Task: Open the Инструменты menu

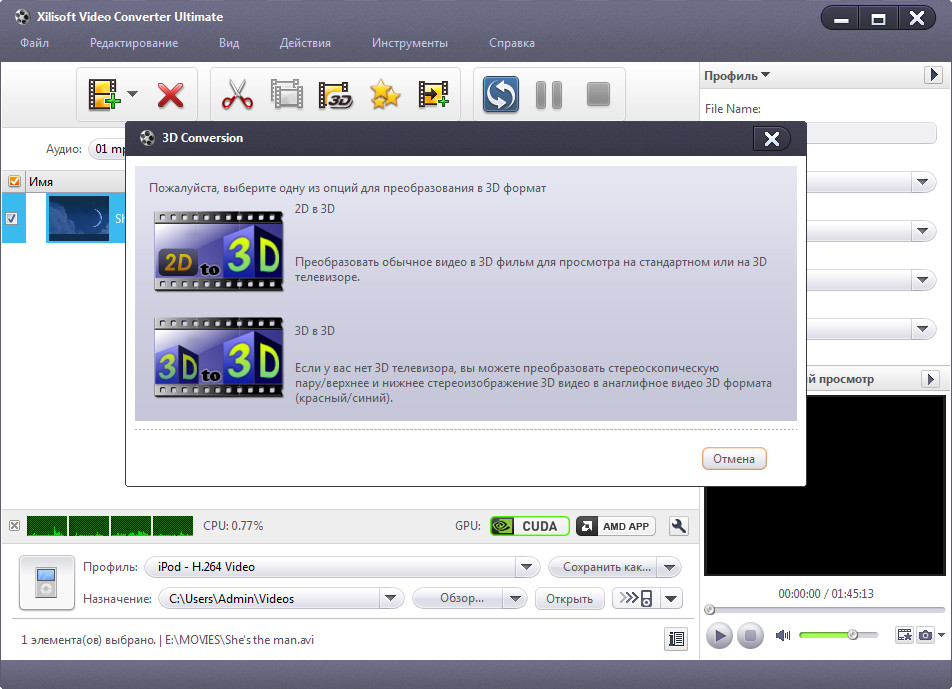Action: [410, 43]
